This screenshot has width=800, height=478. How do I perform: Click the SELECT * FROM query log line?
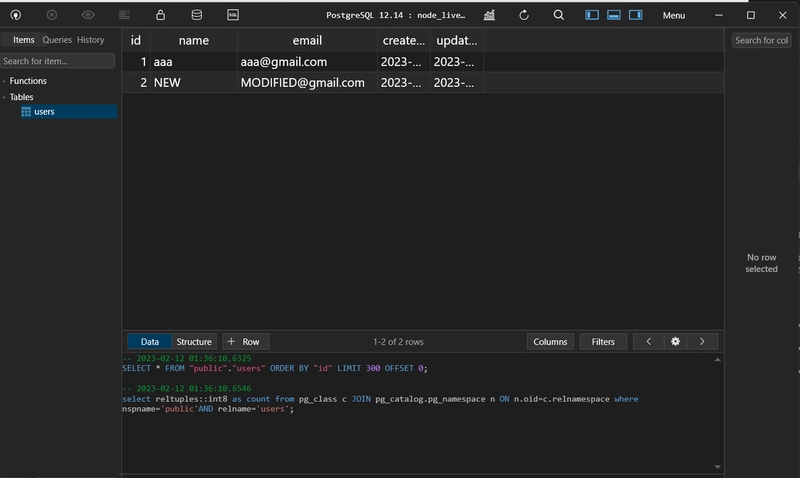274,368
